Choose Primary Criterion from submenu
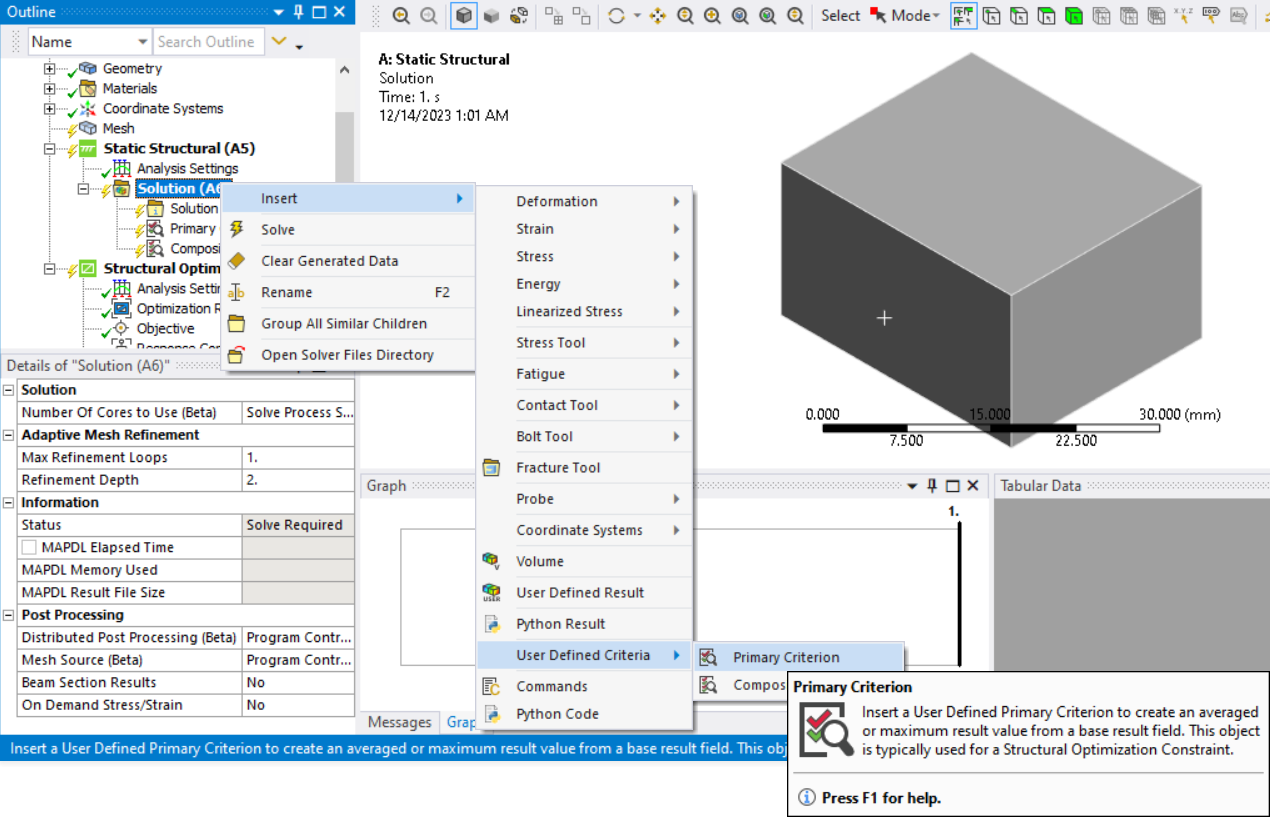1270x817 pixels. pos(786,658)
